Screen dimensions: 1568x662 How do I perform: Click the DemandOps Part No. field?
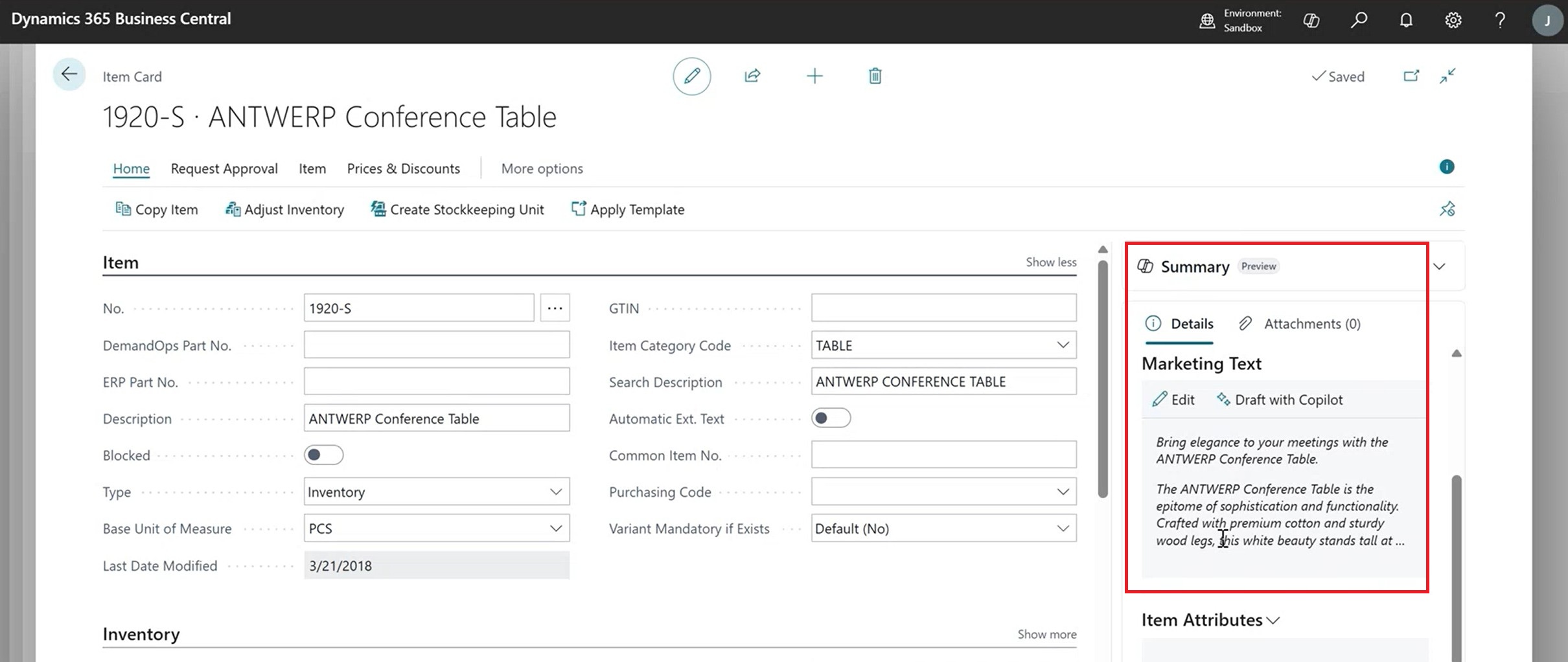[x=437, y=345]
